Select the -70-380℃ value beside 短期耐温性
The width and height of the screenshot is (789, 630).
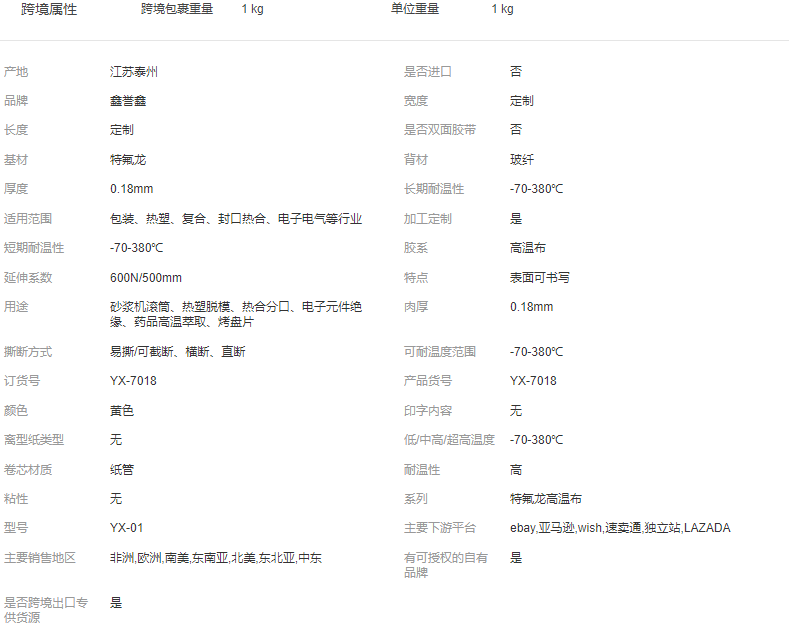pos(136,248)
